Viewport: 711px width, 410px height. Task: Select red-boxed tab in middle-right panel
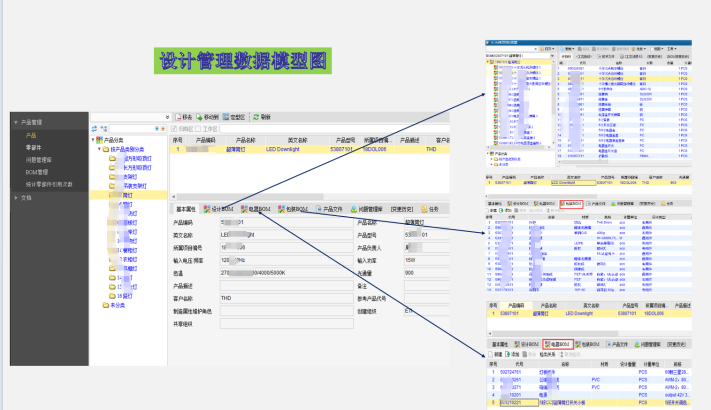[x=571, y=204]
